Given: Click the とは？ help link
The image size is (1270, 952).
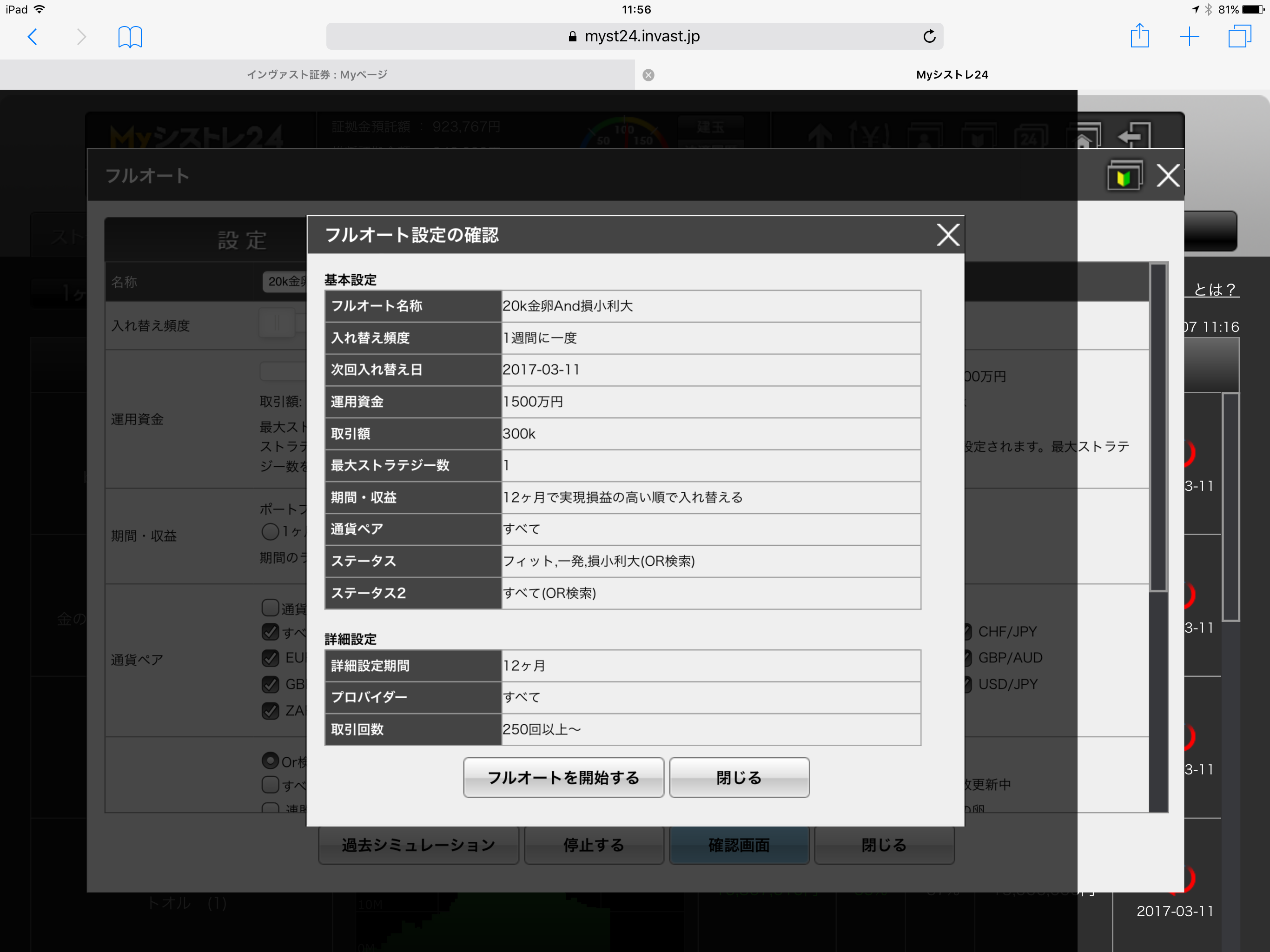Looking at the screenshot, I should click(x=1213, y=290).
